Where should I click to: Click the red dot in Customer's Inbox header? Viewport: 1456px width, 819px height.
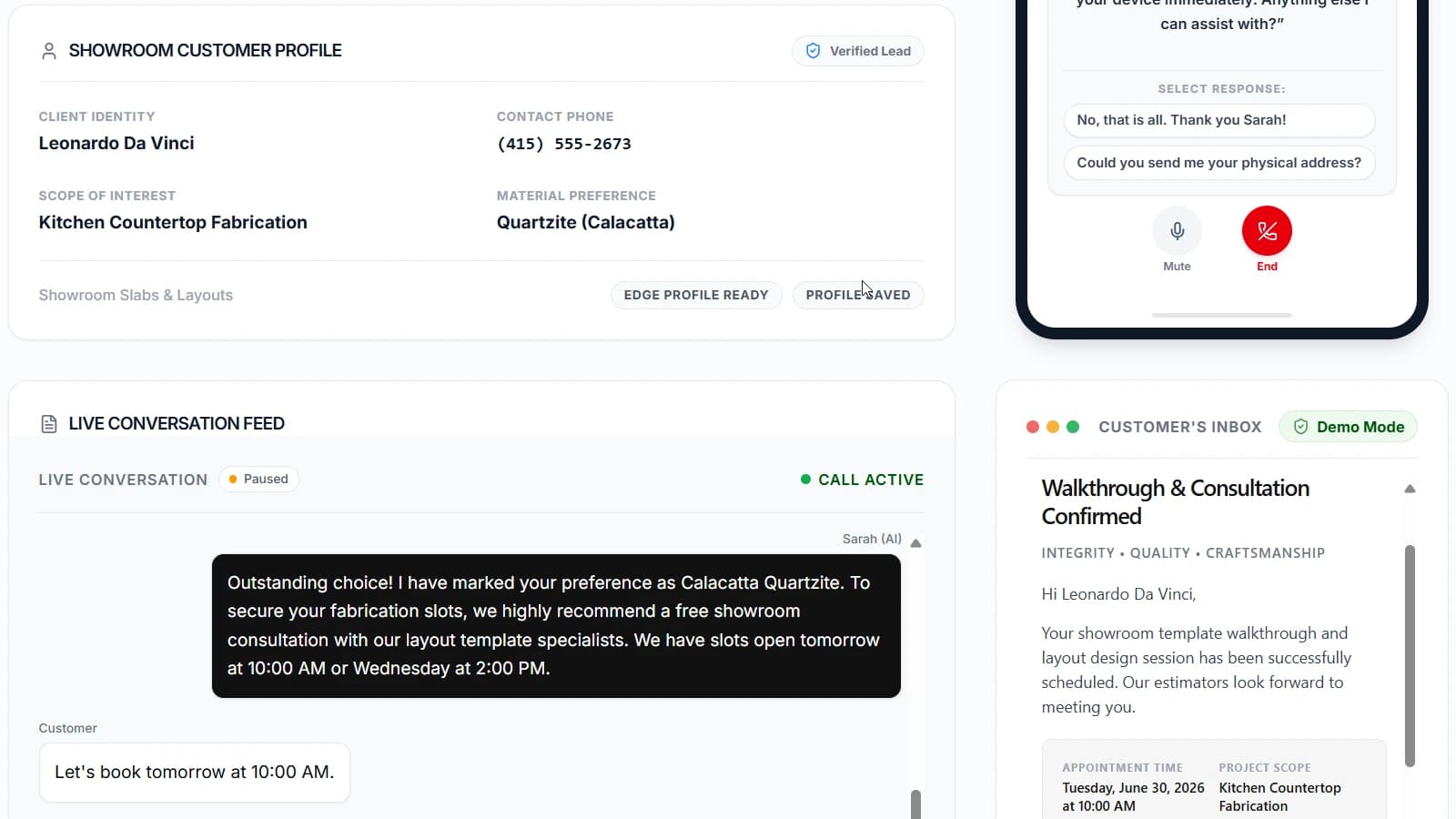pyautogui.click(x=1032, y=427)
